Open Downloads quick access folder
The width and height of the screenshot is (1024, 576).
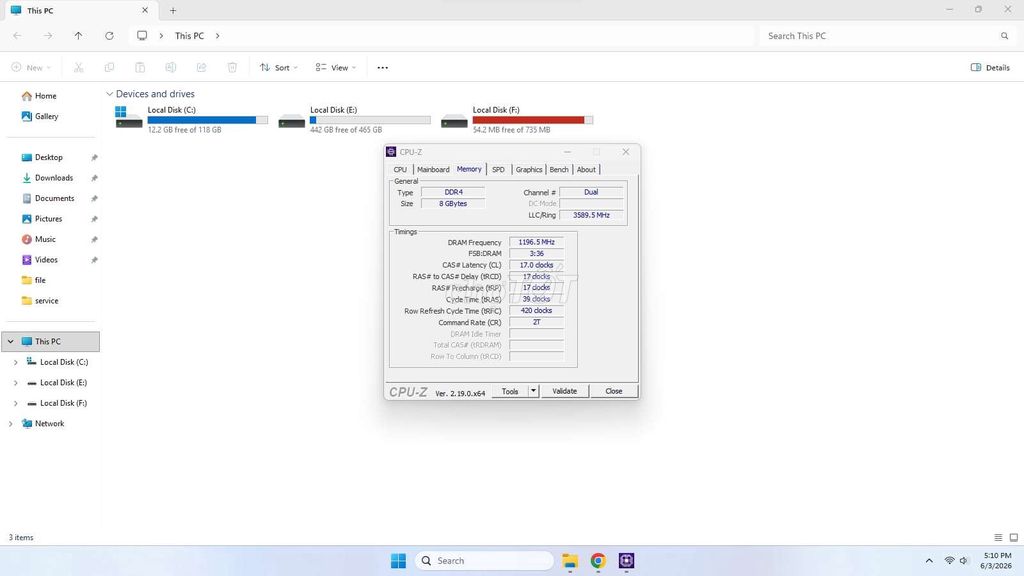pyautogui.click(x=47, y=178)
